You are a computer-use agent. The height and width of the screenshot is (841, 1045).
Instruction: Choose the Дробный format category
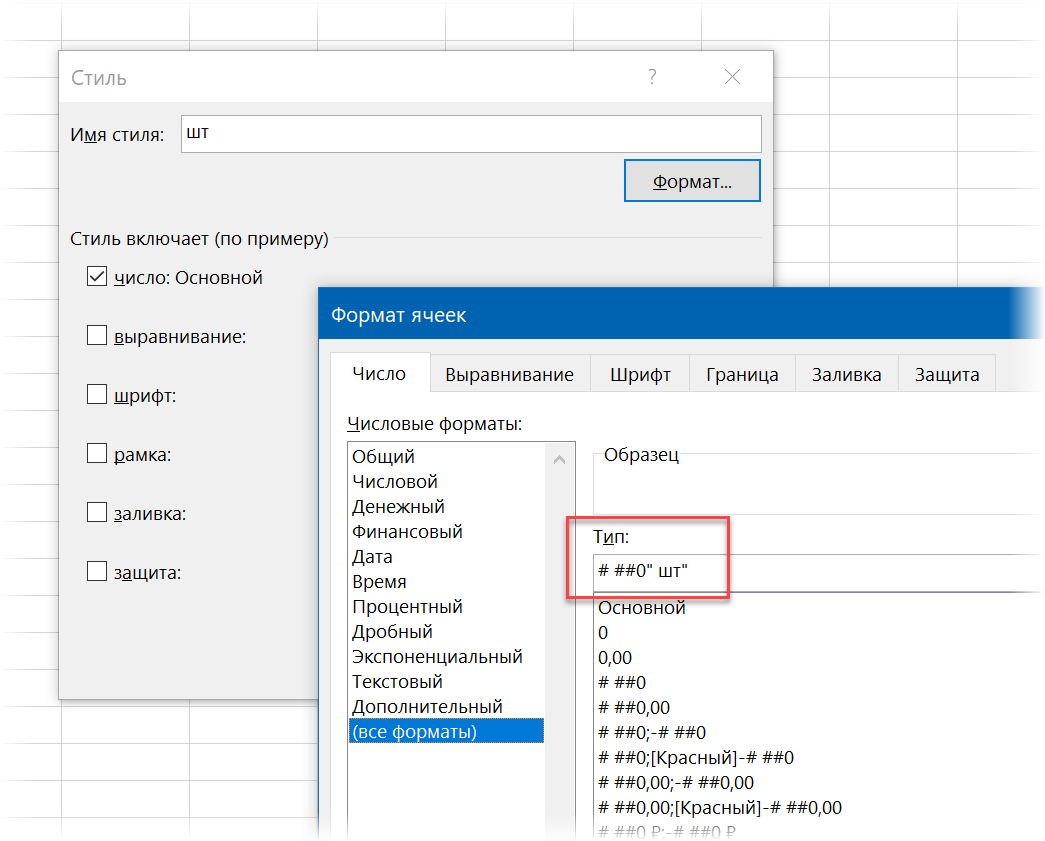(446, 632)
